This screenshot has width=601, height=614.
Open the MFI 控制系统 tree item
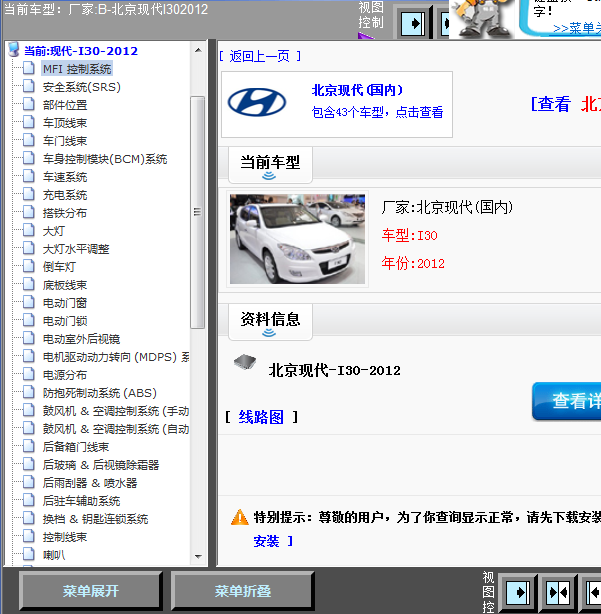(77, 69)
